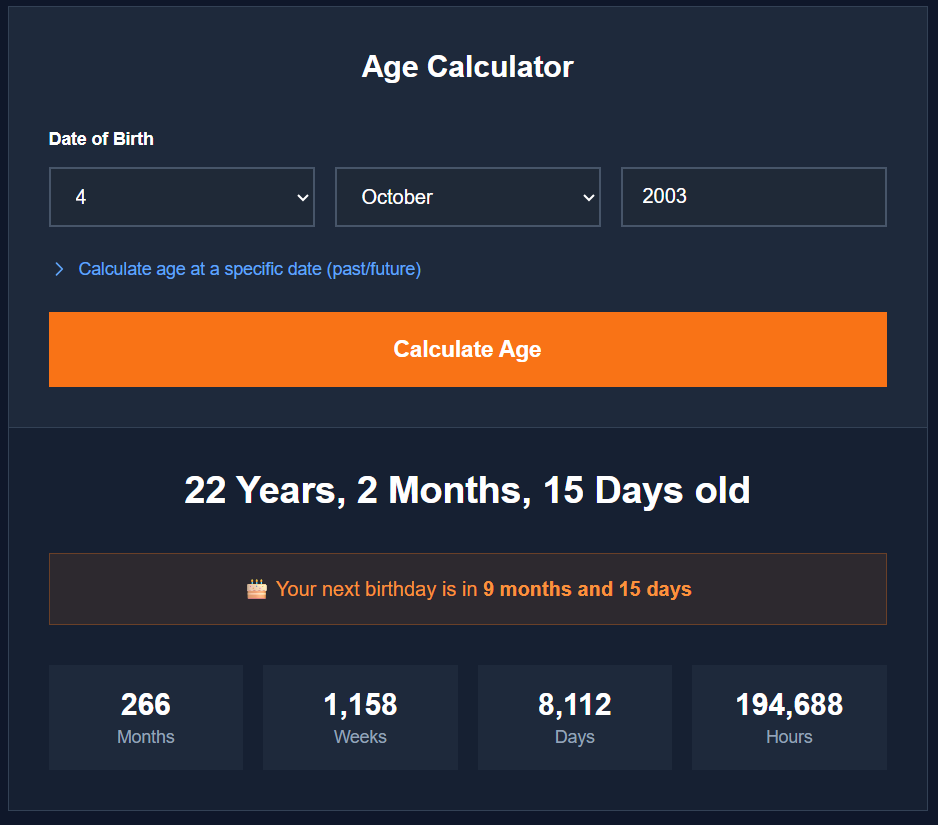The width and height of the screenshot is (938, 825).
Task: Click the day dropdown arrow
Action: [305, 197]
